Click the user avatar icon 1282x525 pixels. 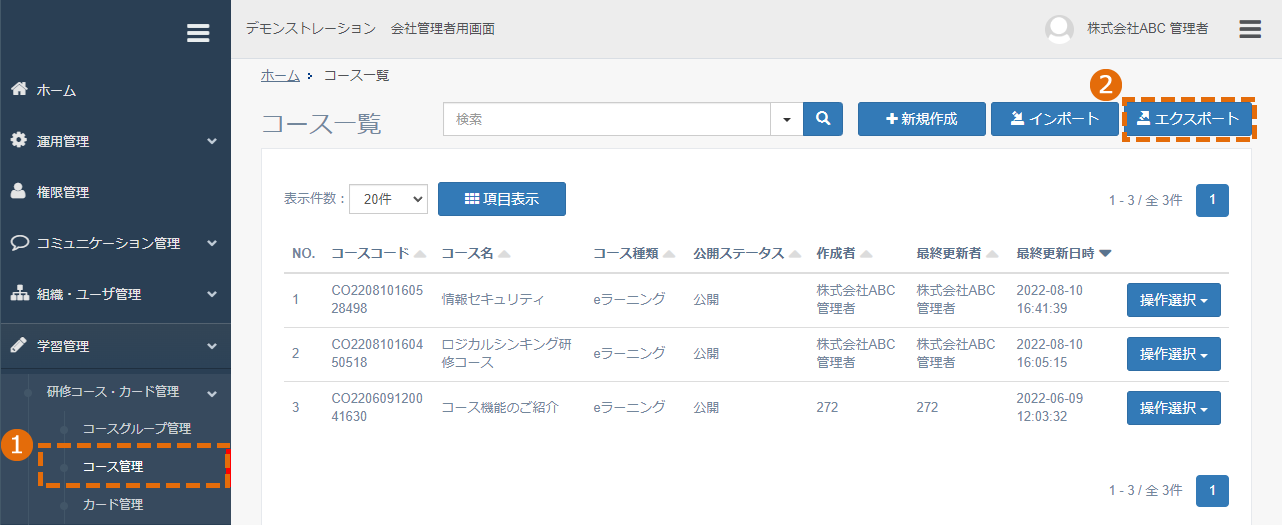tap(1059, 29)
